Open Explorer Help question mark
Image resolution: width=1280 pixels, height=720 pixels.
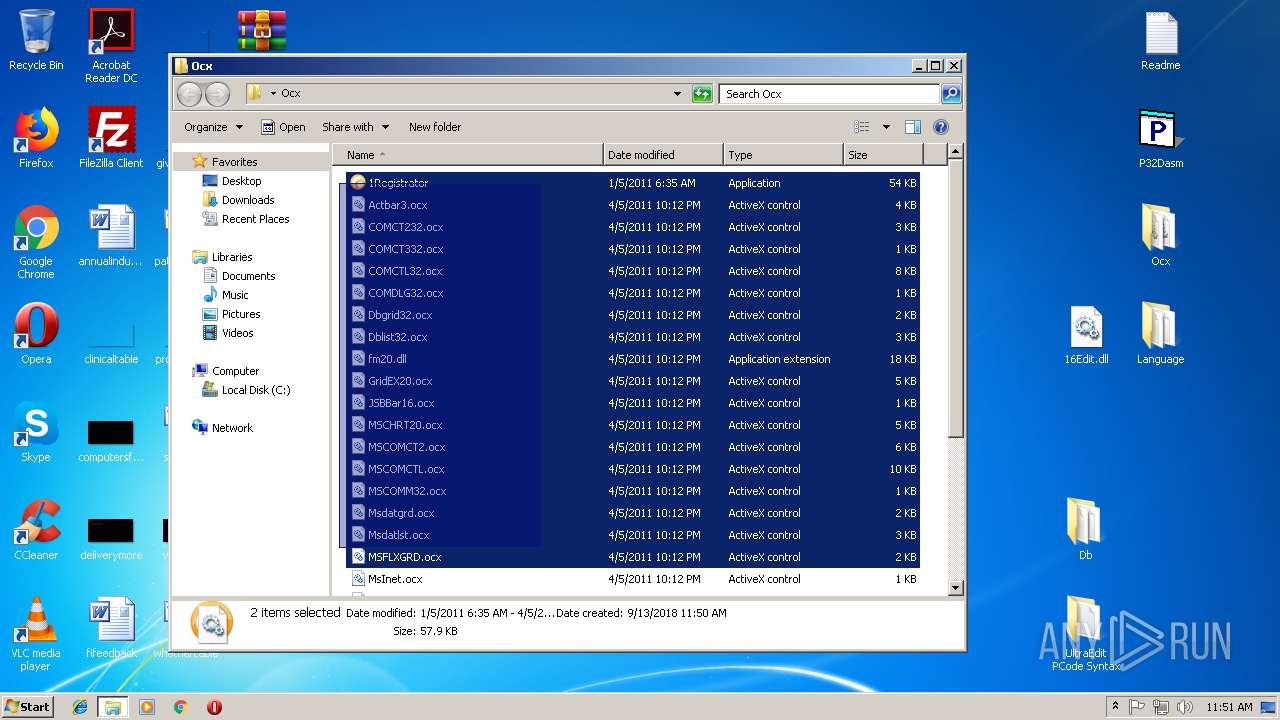[x=941, y=127]
